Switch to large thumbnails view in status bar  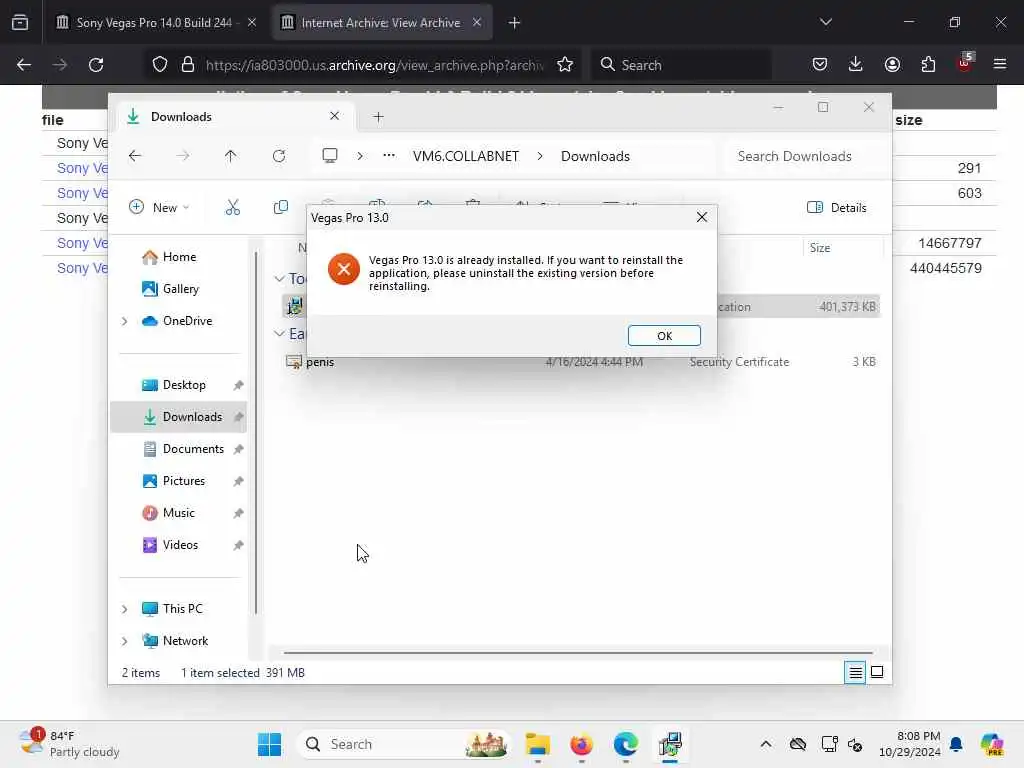click(x=877, y=672)
